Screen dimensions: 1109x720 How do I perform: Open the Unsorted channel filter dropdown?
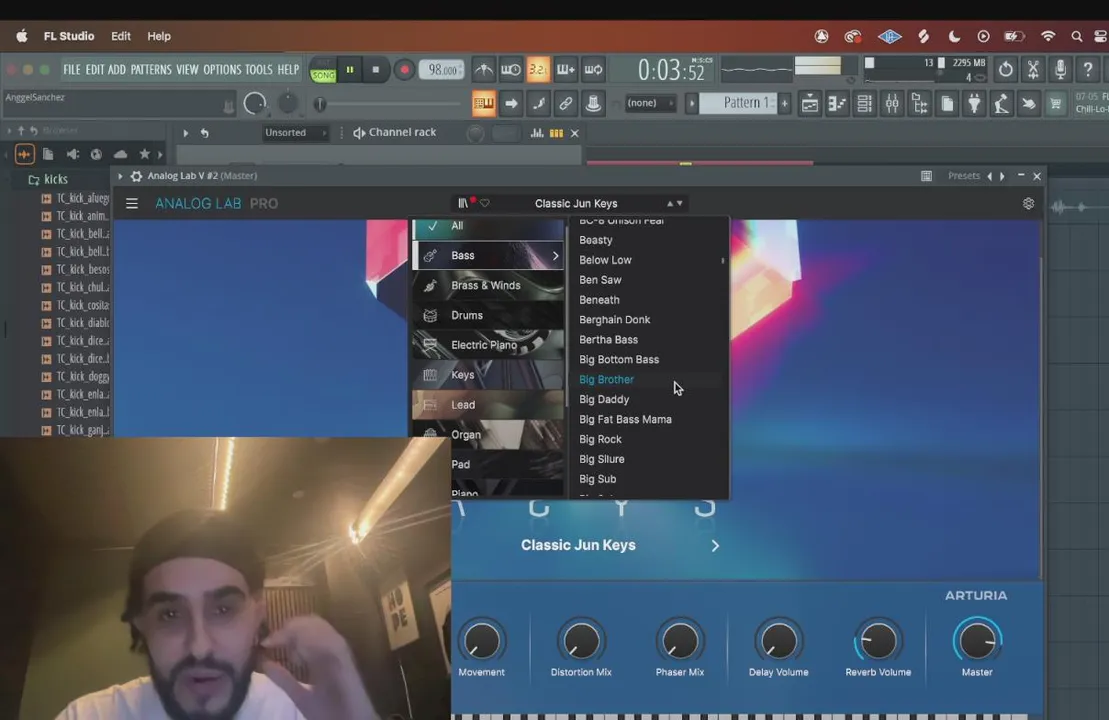(x=294, y=133)
